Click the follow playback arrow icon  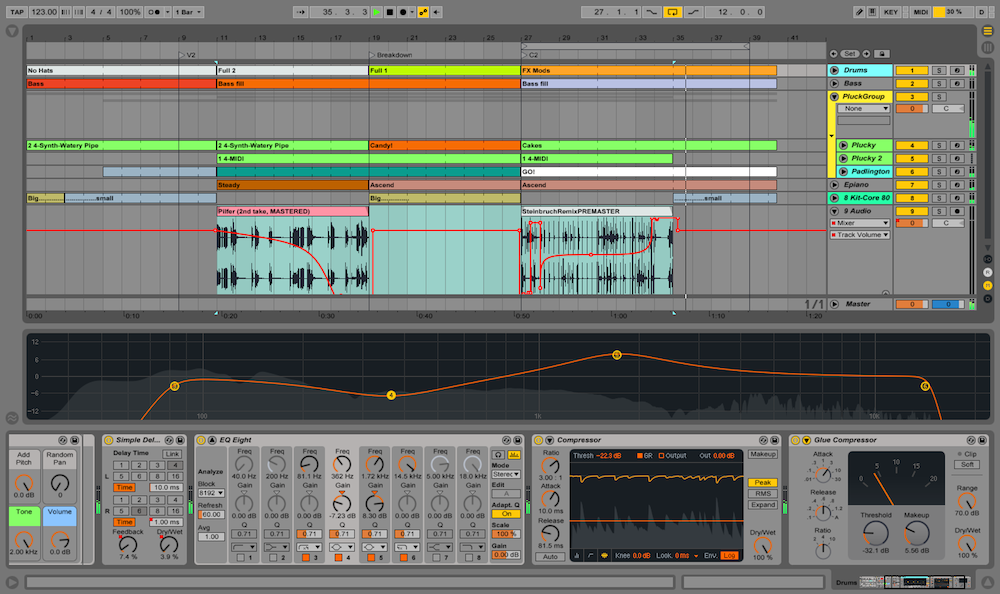(301, 12)
